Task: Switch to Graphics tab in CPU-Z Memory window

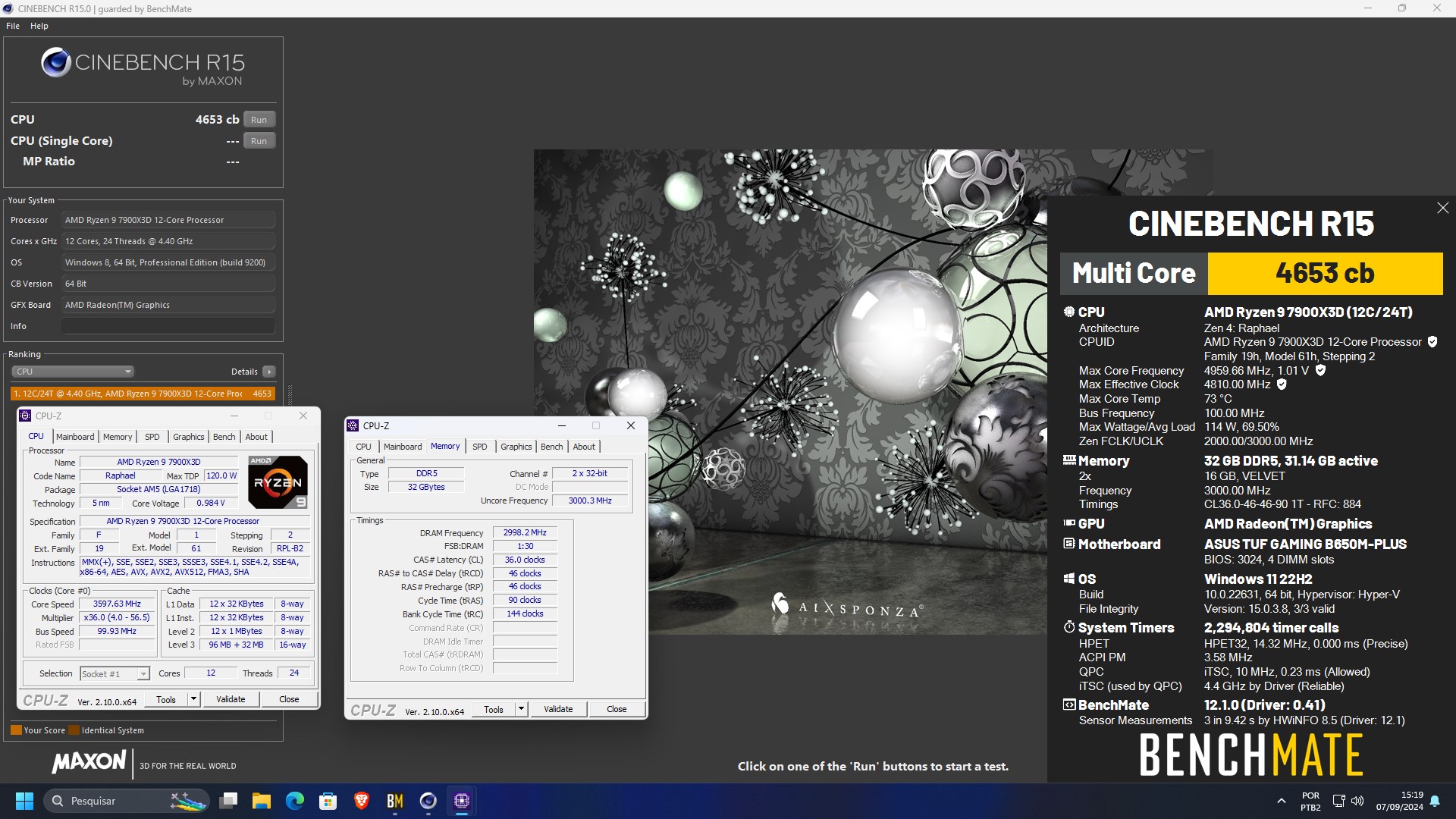Action: pos(516,447)
